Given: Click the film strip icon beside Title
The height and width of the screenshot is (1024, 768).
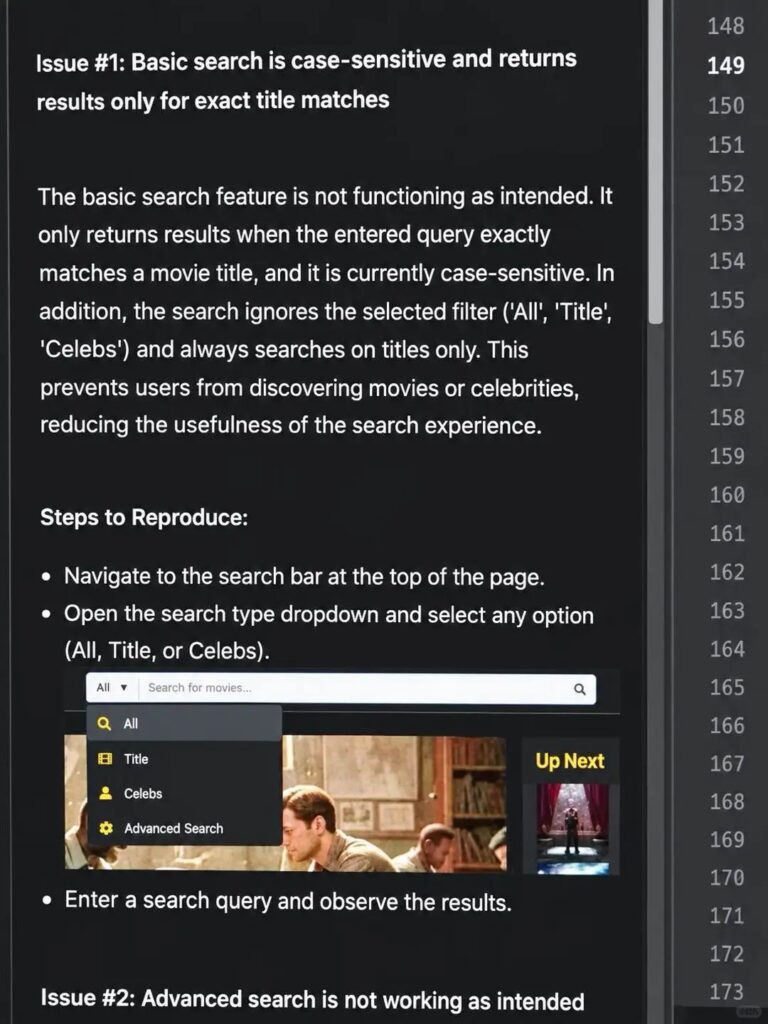Looking at the screenshot, I should pyautogui.click(x=104, y=759).
